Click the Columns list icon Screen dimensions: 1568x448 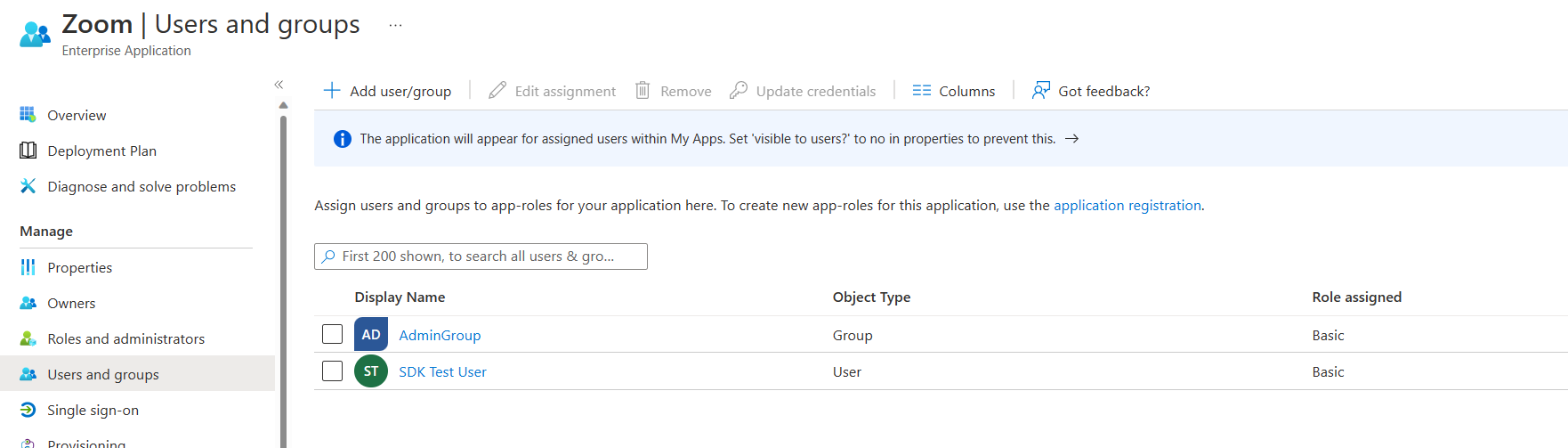922,90
